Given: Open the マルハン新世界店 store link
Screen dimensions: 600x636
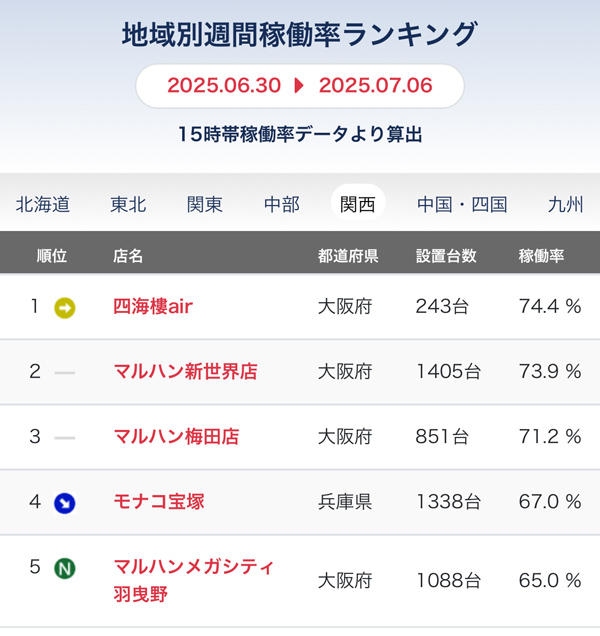Looking at the screenshot, I should [185, 371].
